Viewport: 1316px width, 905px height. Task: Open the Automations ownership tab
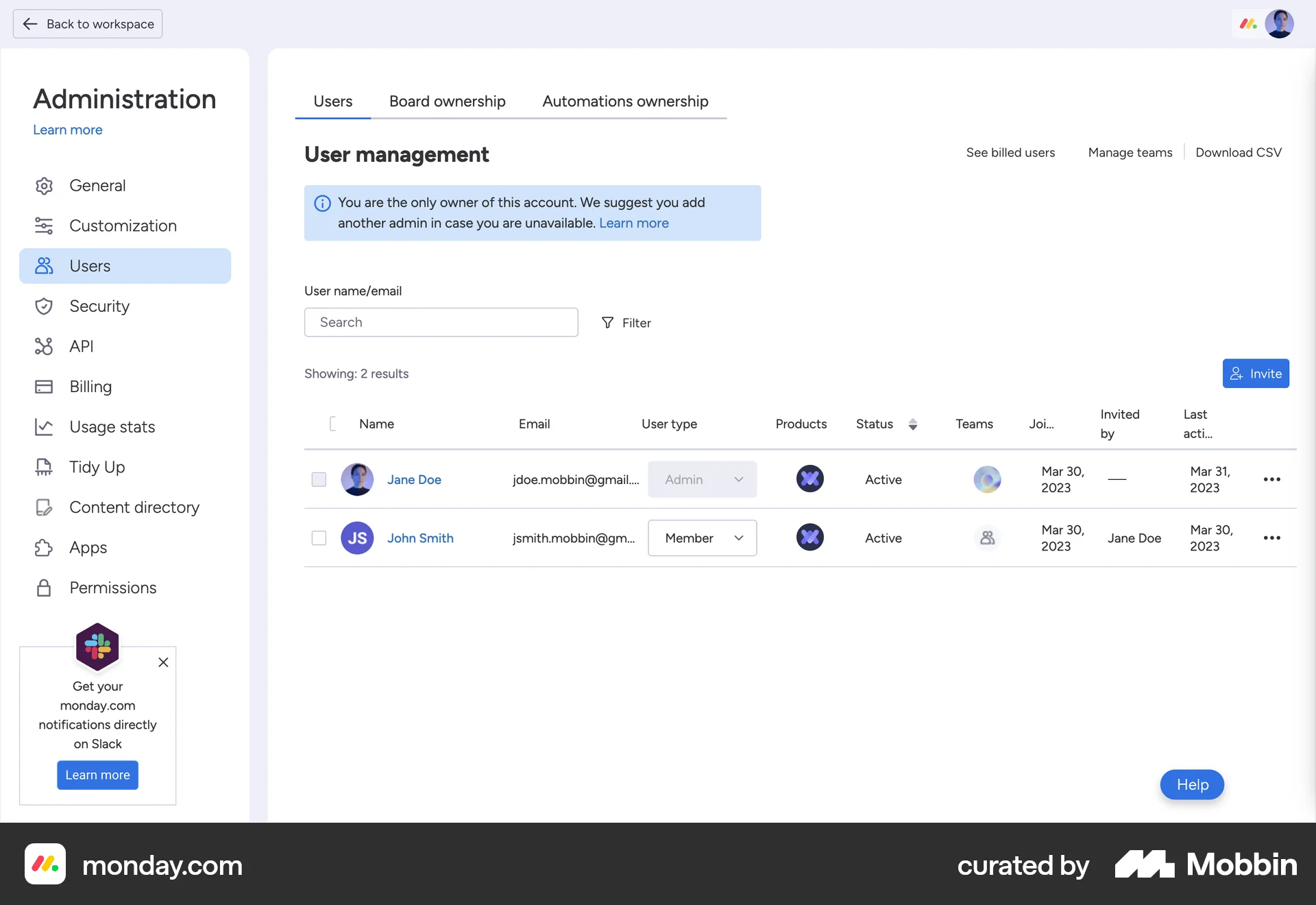click(624, 101)
